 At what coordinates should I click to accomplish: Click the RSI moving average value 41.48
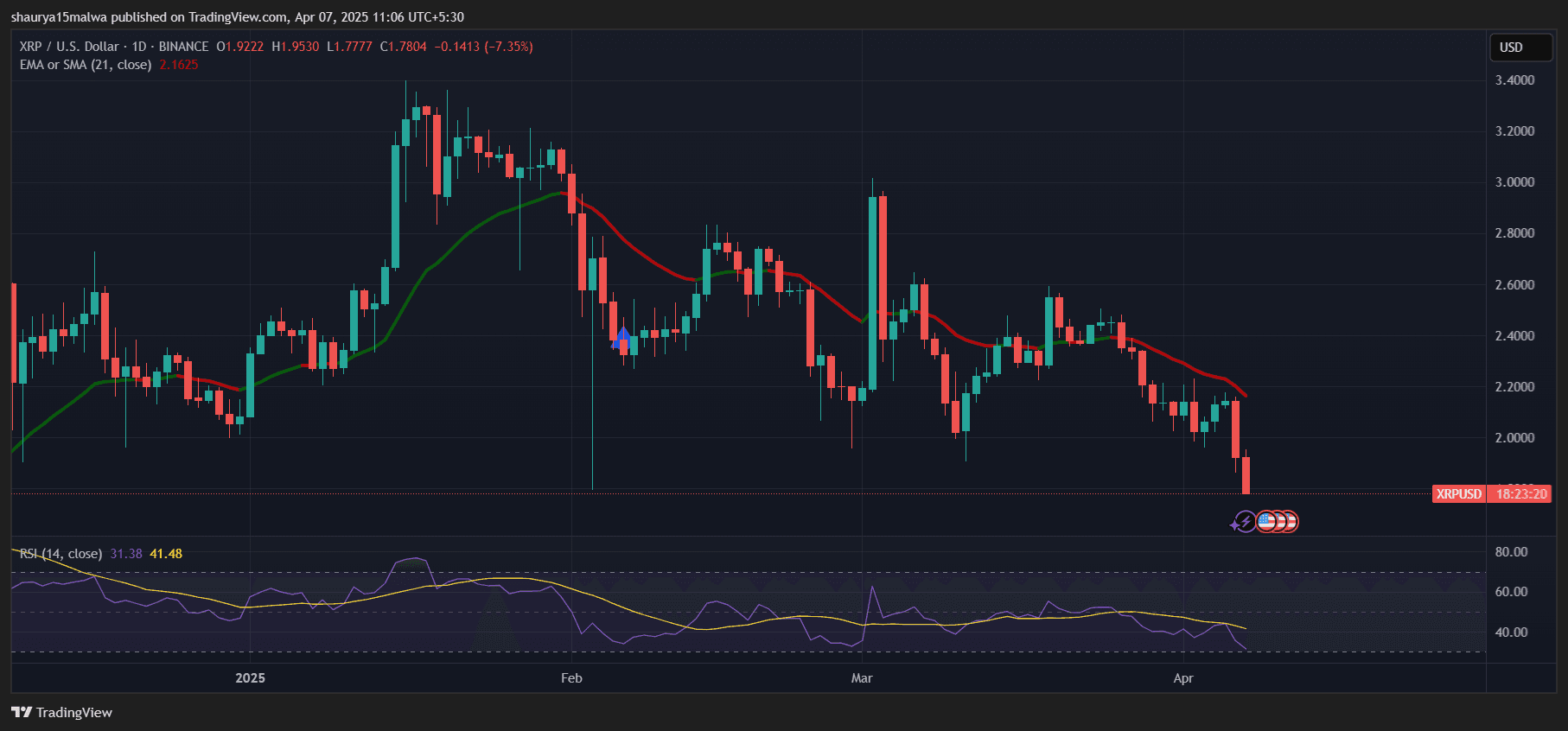click(166, 554)
